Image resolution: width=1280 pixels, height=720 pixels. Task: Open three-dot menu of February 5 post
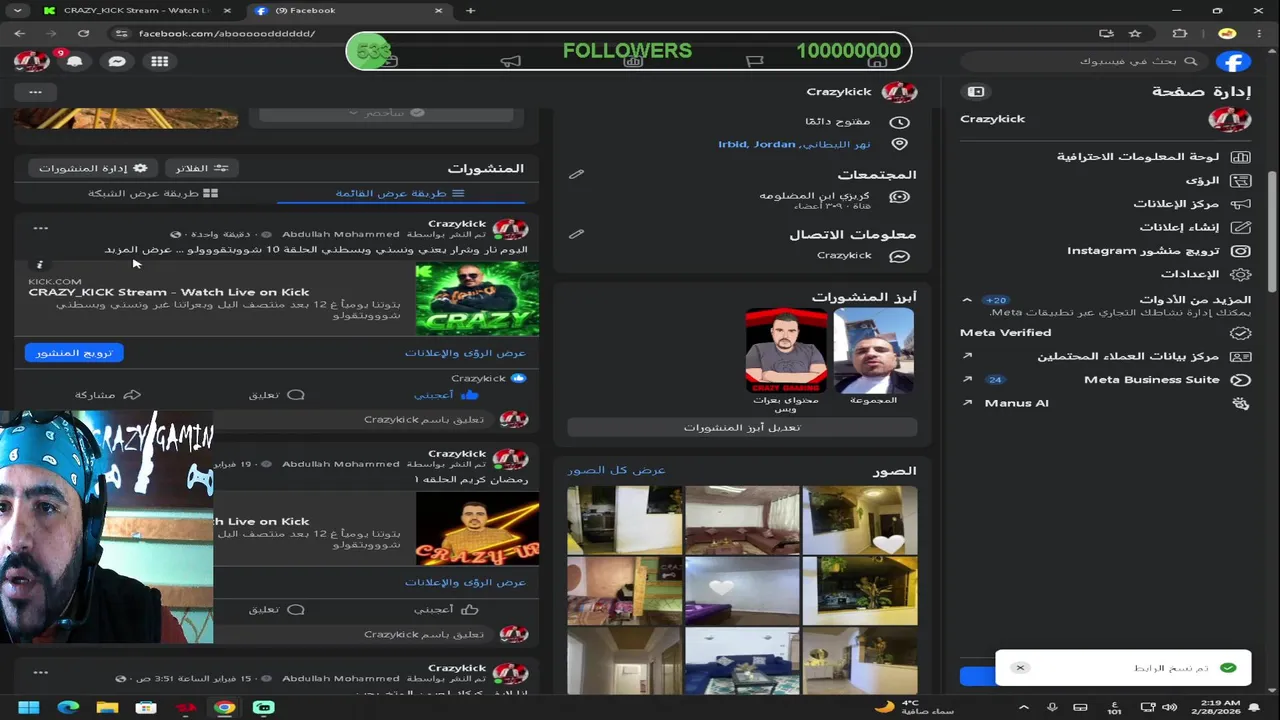tap(40, 672)
